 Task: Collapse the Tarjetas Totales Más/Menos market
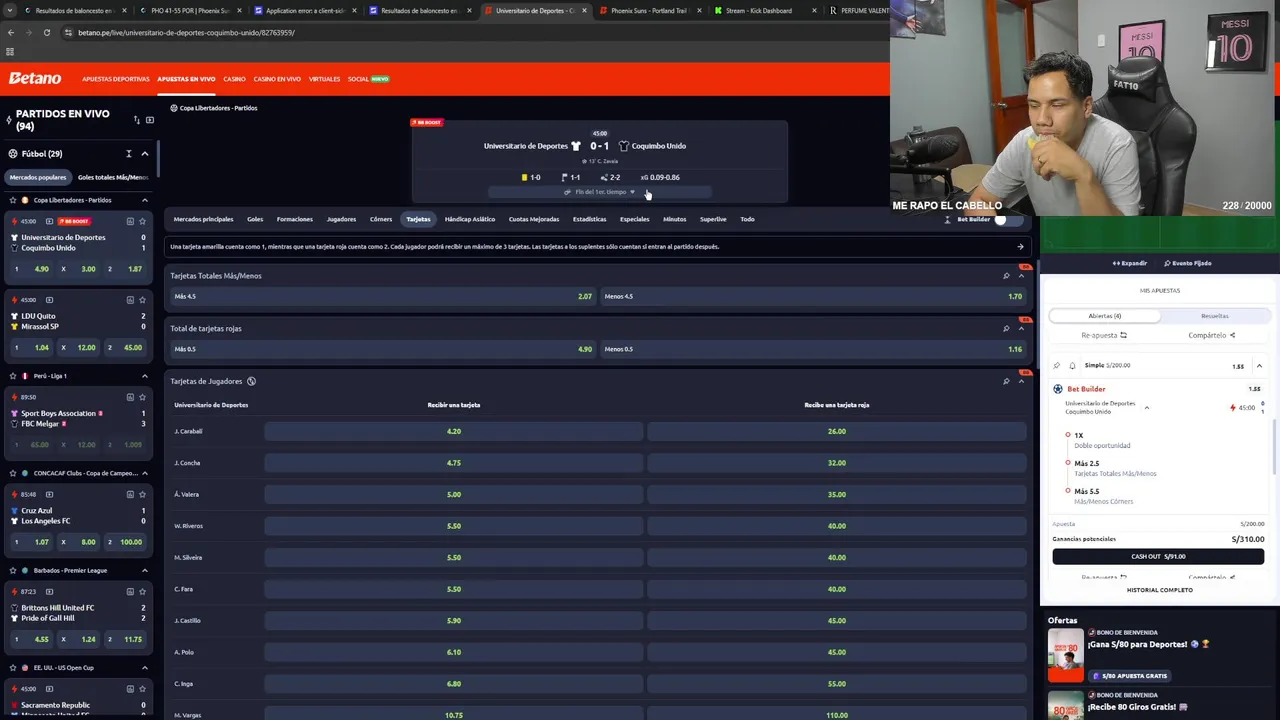(1022, 276)
